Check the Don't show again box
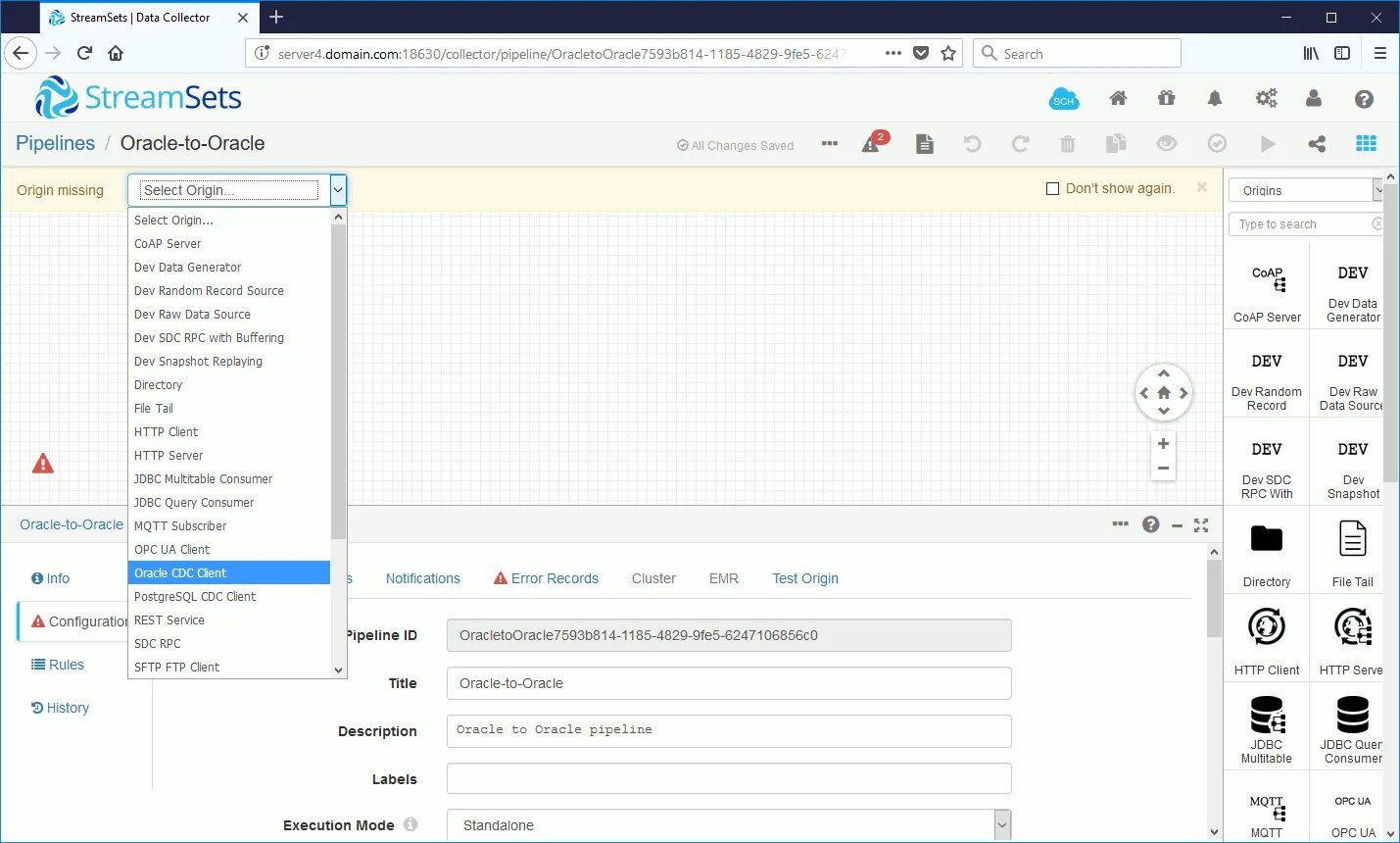 [1052, 188]
